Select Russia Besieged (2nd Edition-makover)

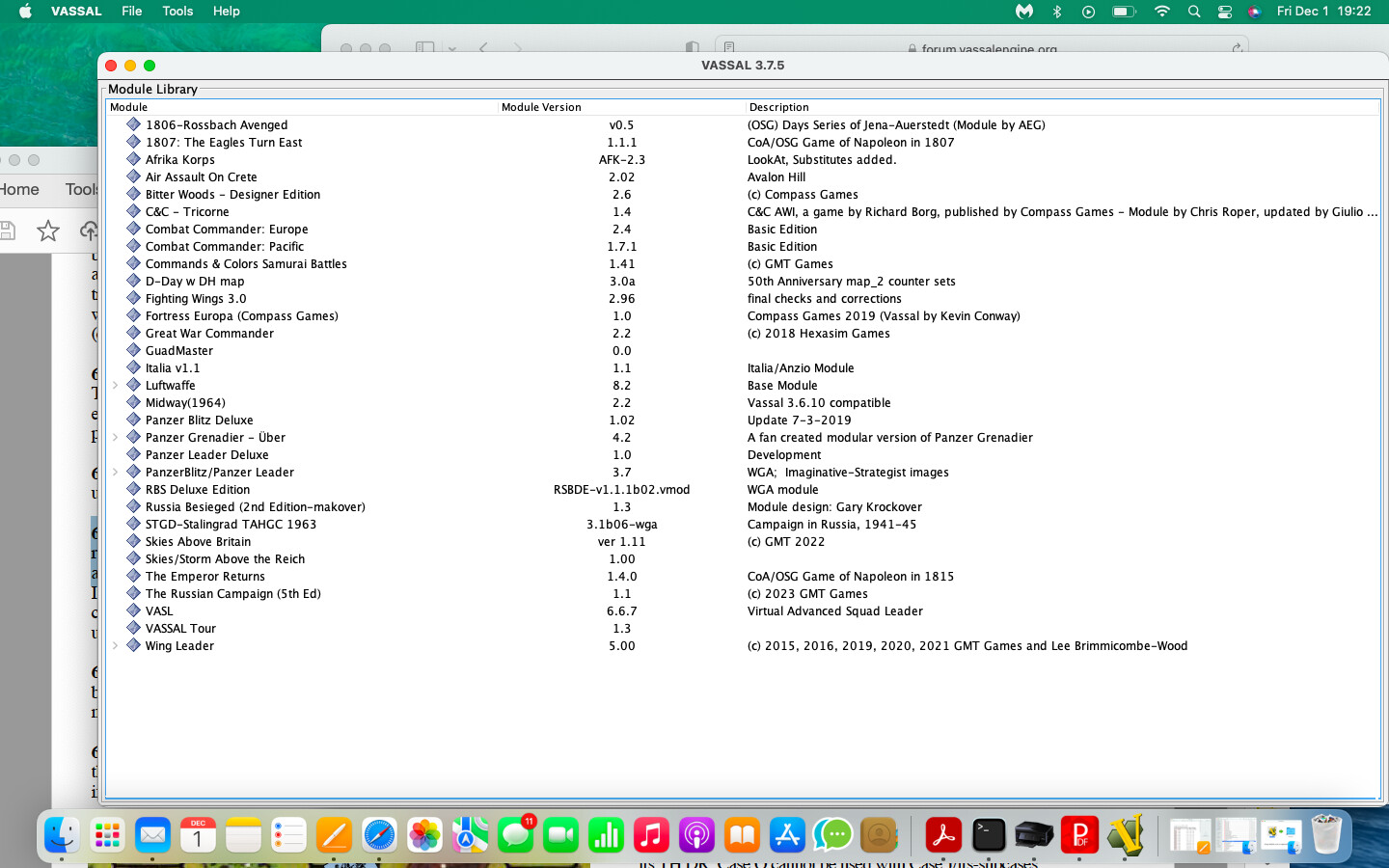click(x=255, y=506)
